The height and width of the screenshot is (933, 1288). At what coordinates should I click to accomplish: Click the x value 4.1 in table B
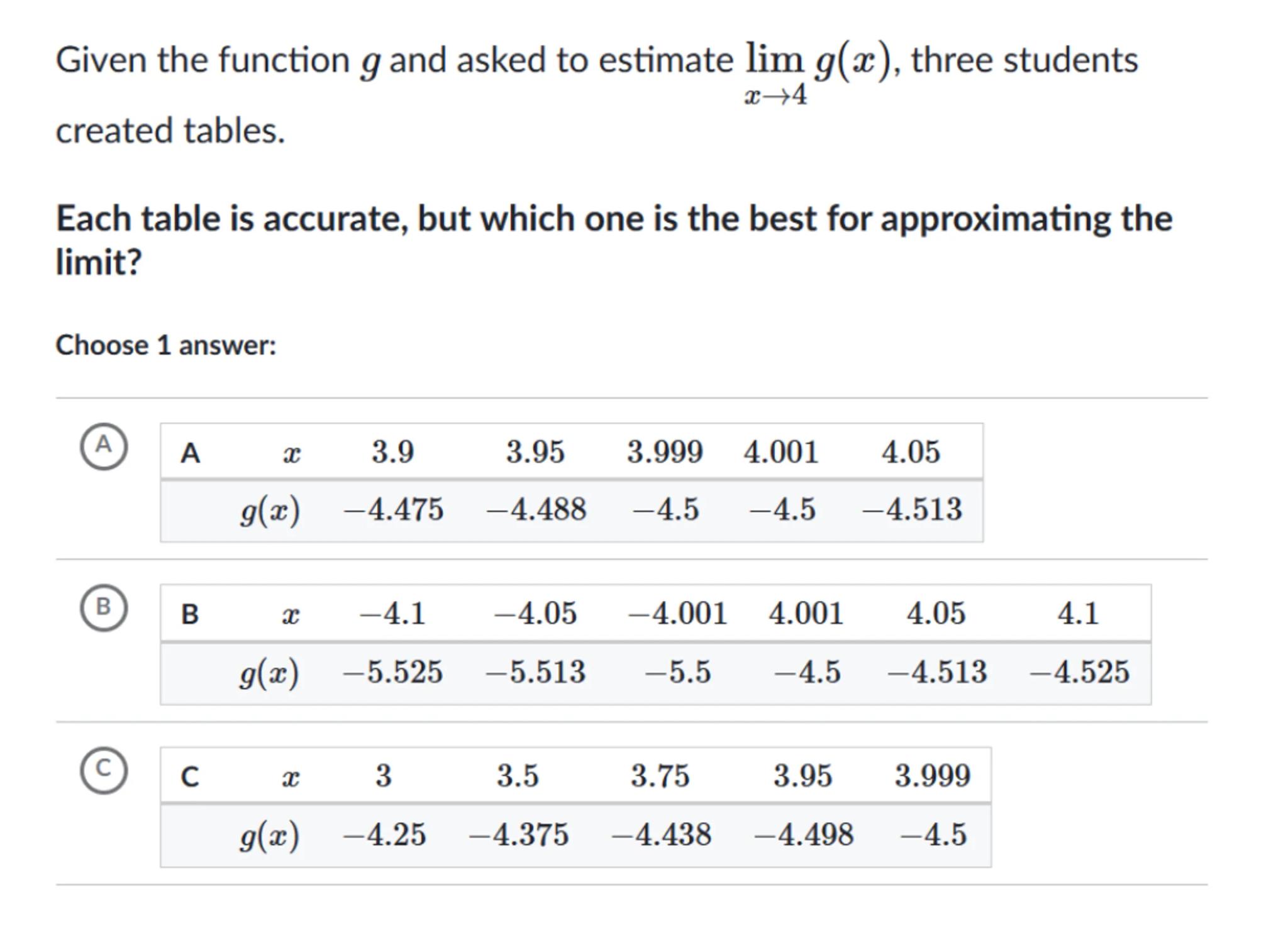pyautogui.click(x=1078, y=614)
